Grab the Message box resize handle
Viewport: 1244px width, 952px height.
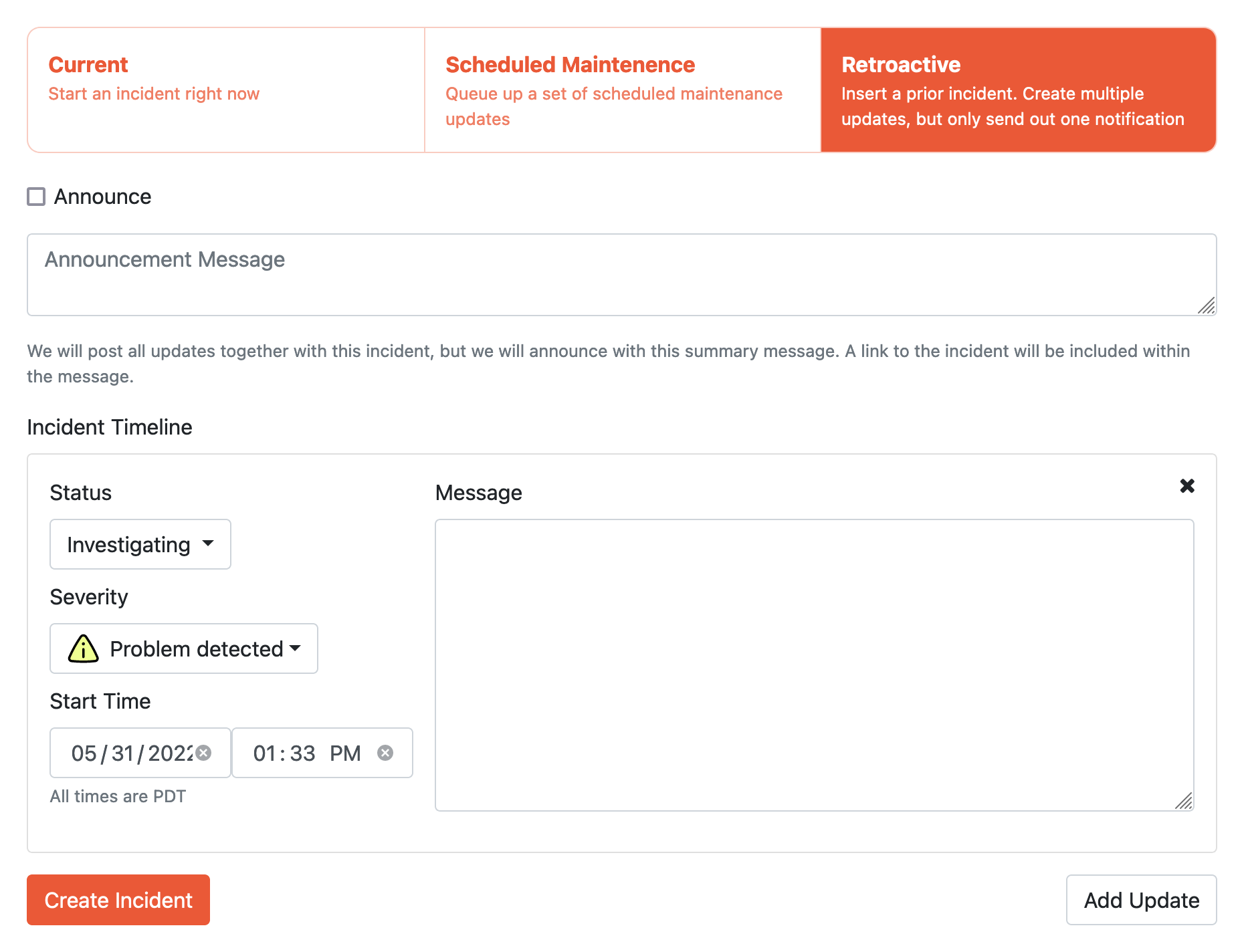[1184, 801]
